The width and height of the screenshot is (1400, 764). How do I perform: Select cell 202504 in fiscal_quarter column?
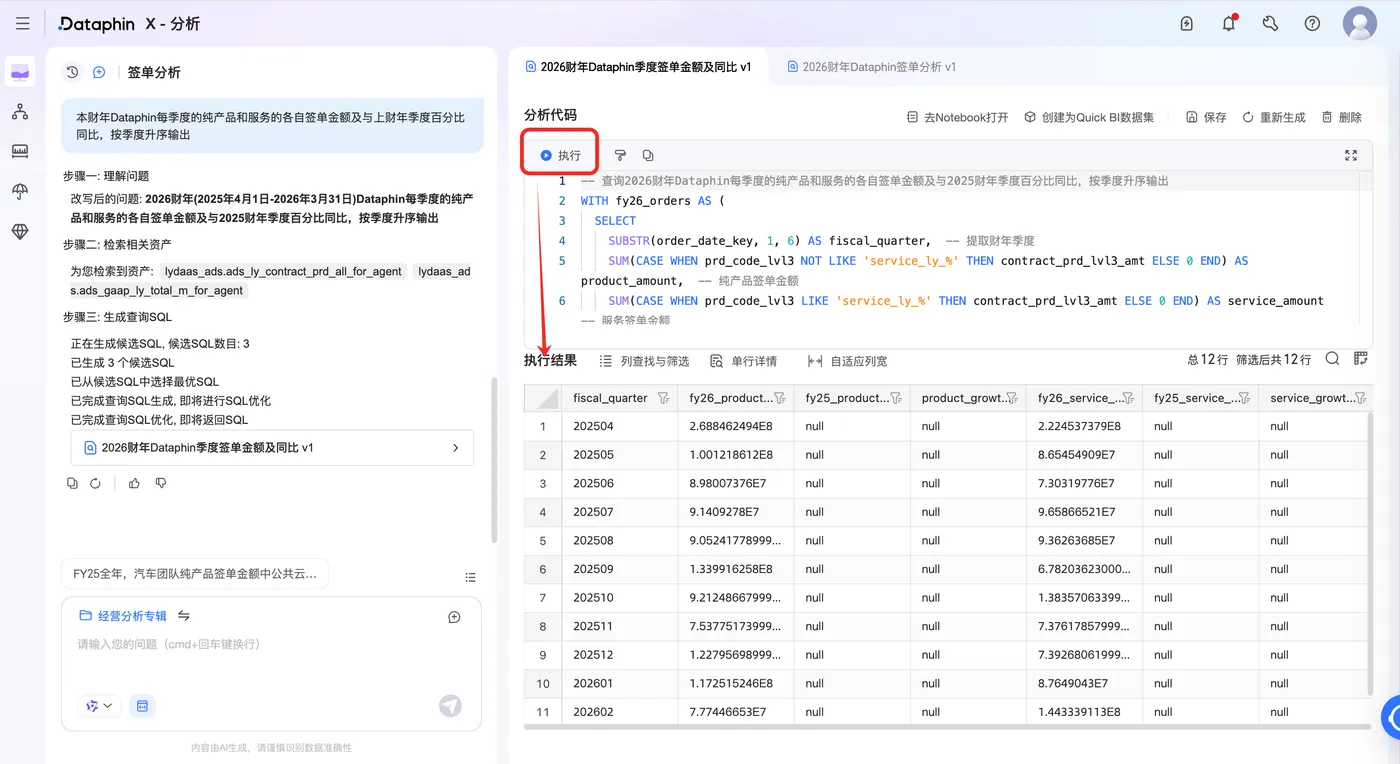(619, 426)
